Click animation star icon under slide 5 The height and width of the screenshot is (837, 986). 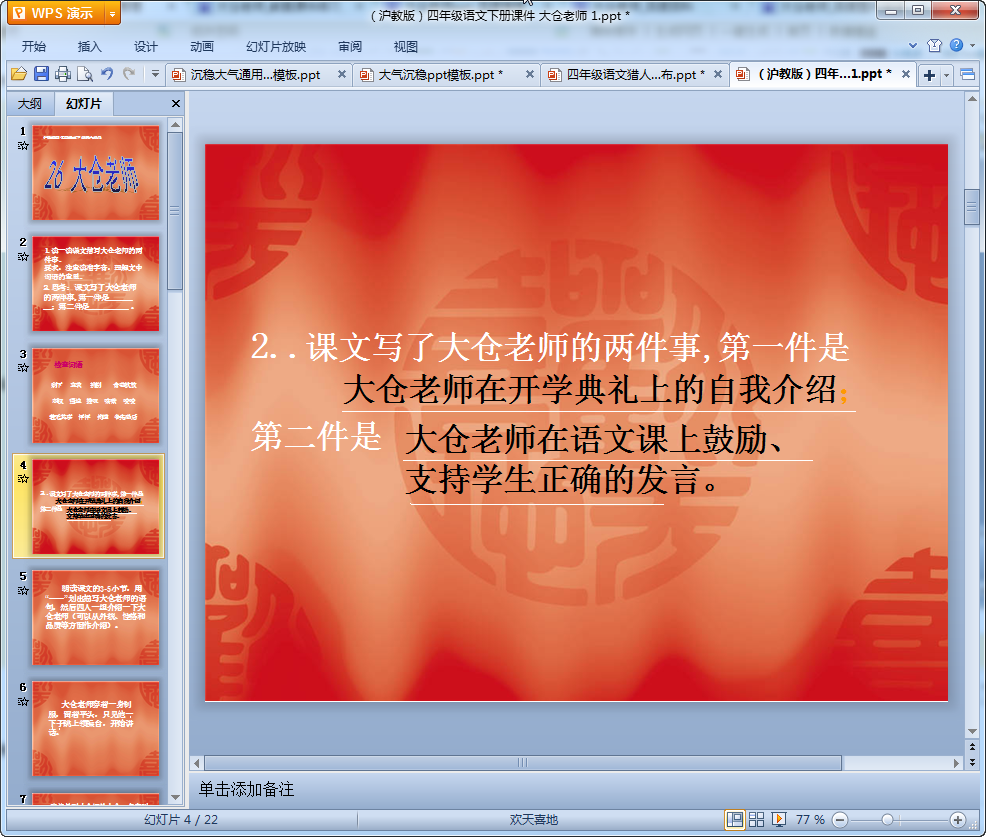pos(23,590)
